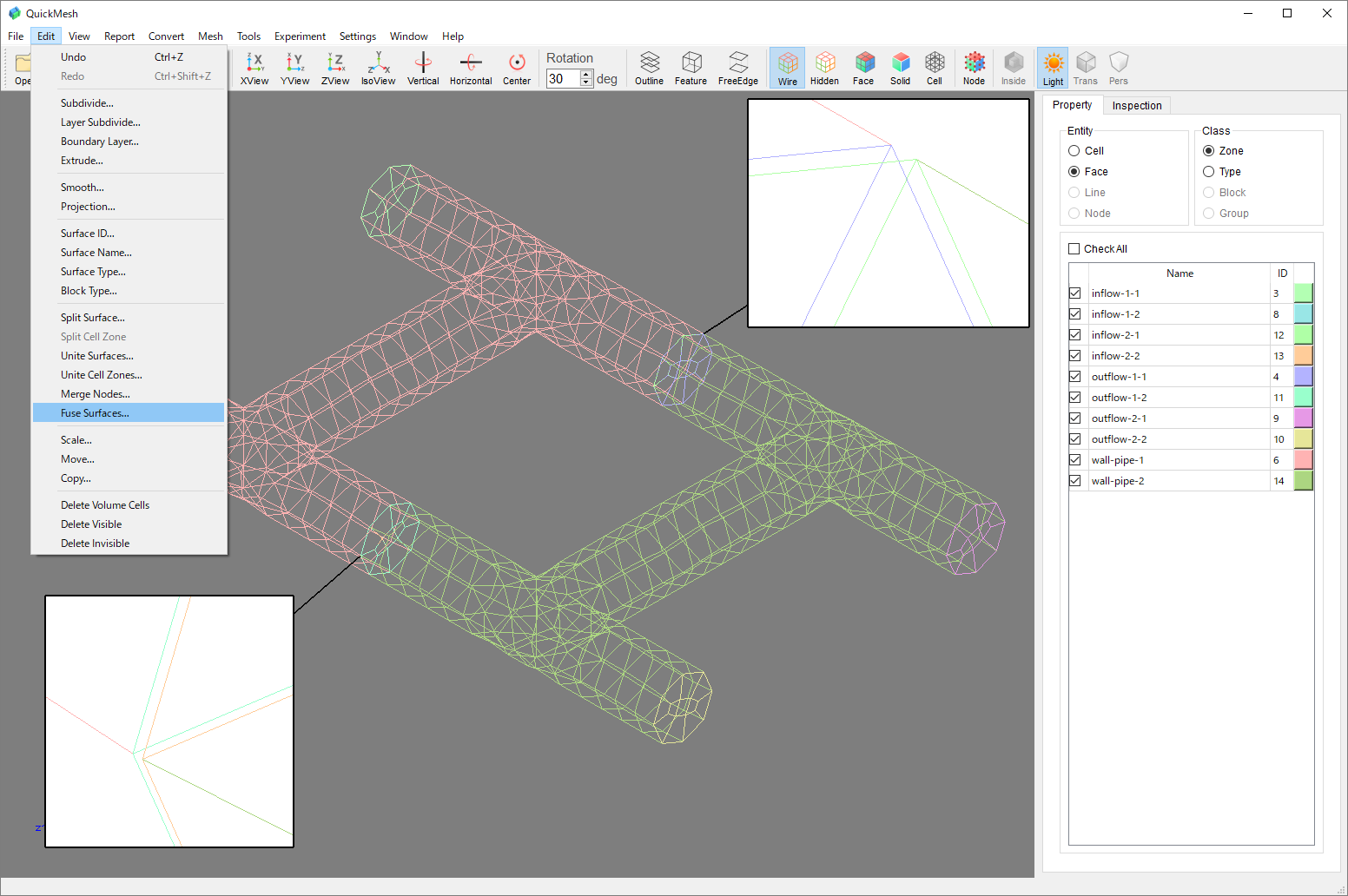Increase rotation using the up spinner arrow
The width and height of the screenshot is (1348, 896).
586,73
